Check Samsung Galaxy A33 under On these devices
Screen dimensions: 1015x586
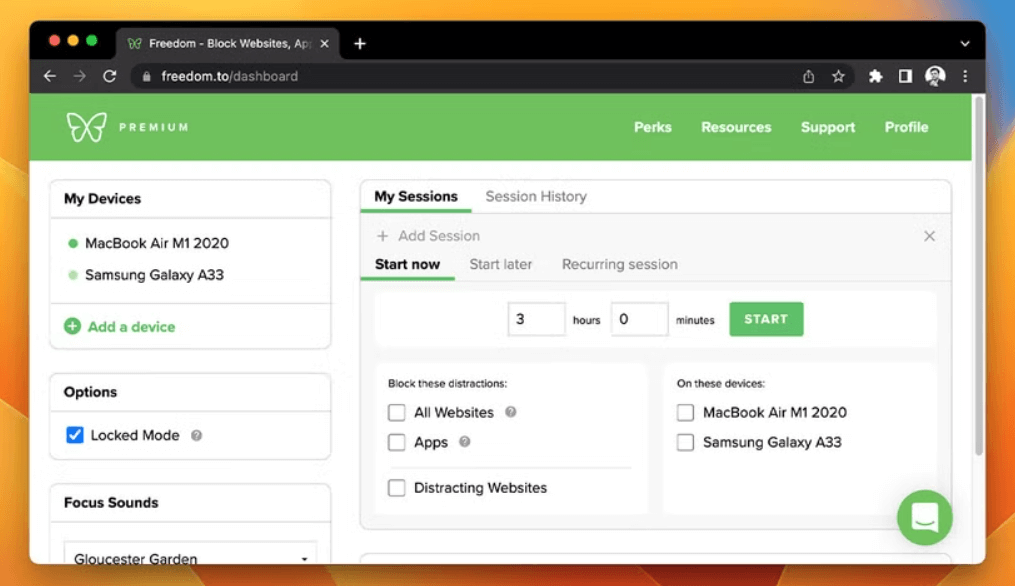685,442
